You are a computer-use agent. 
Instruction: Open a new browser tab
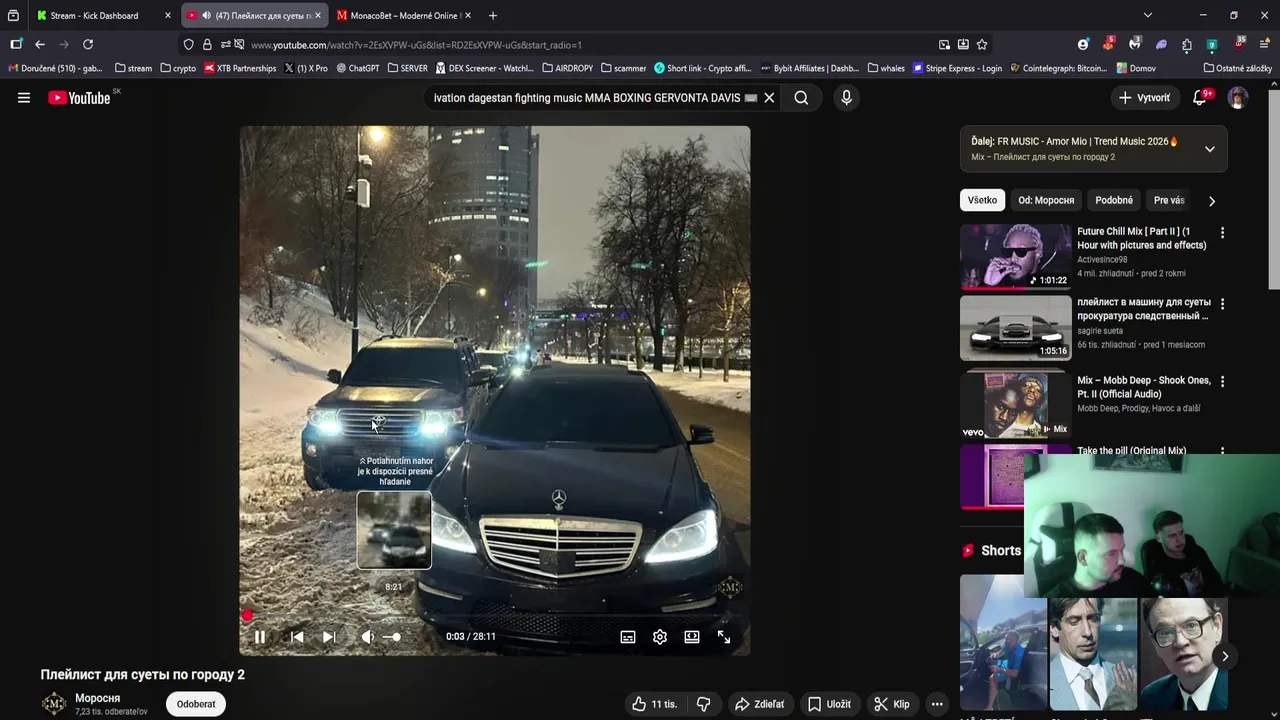[493, 15]
